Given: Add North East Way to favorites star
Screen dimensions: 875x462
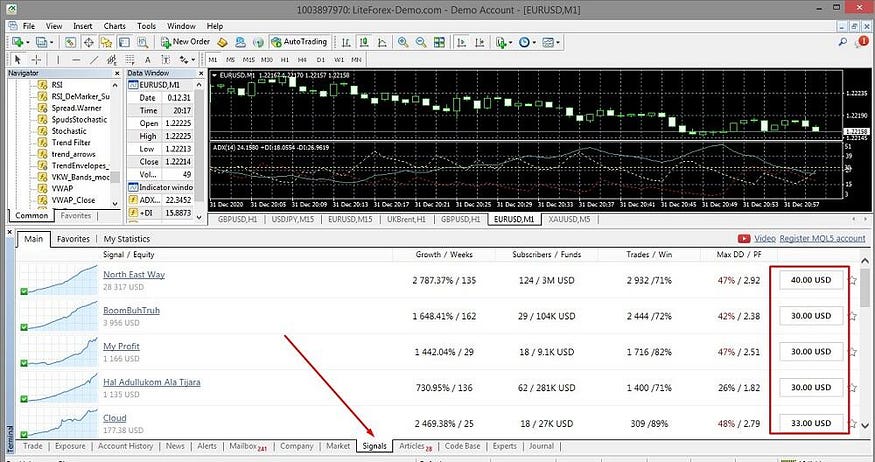Looking at the screenshot, I should point(852,280).
